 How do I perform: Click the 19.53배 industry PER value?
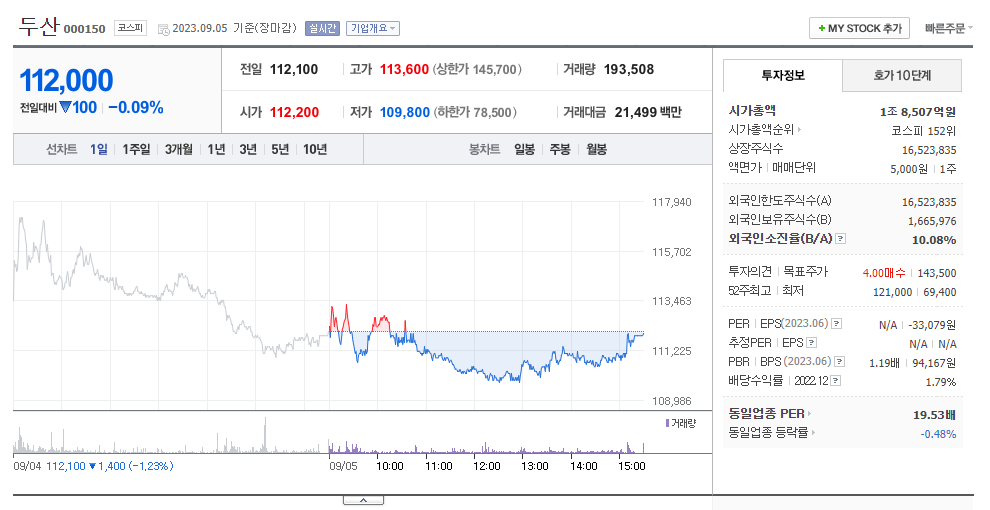tap(934, 415)
